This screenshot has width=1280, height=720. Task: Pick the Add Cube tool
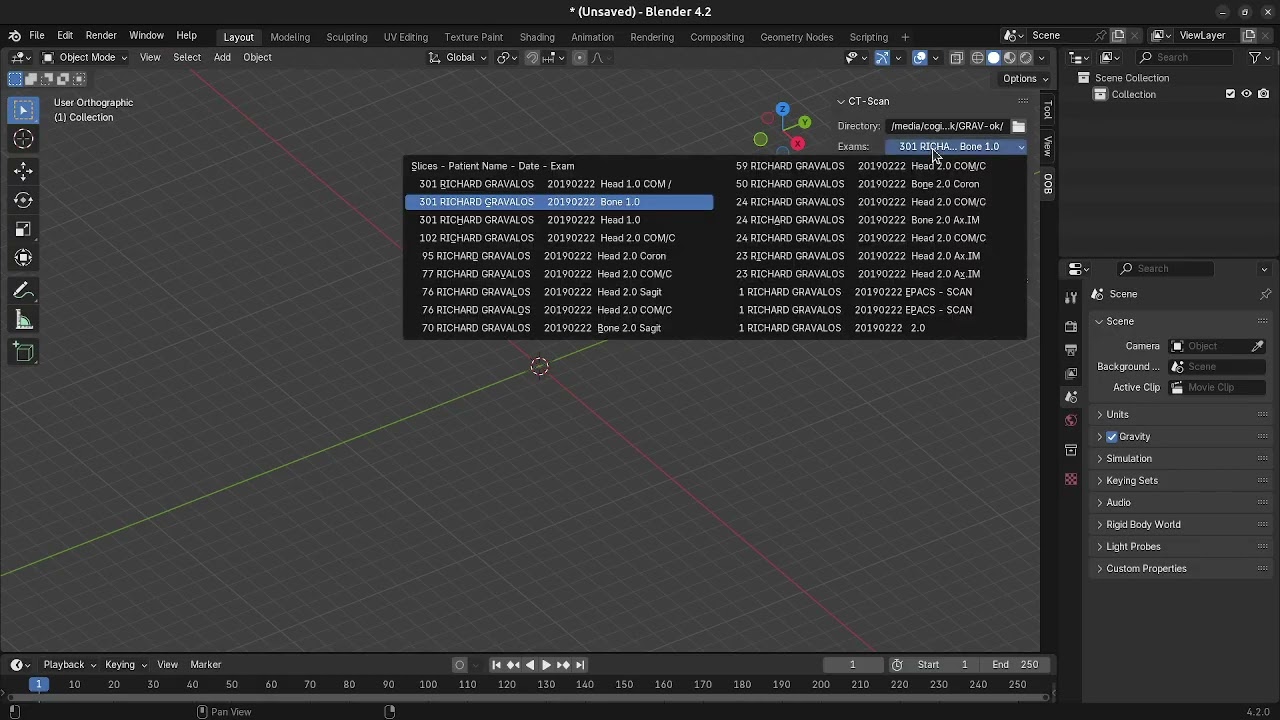click(24, 352)
